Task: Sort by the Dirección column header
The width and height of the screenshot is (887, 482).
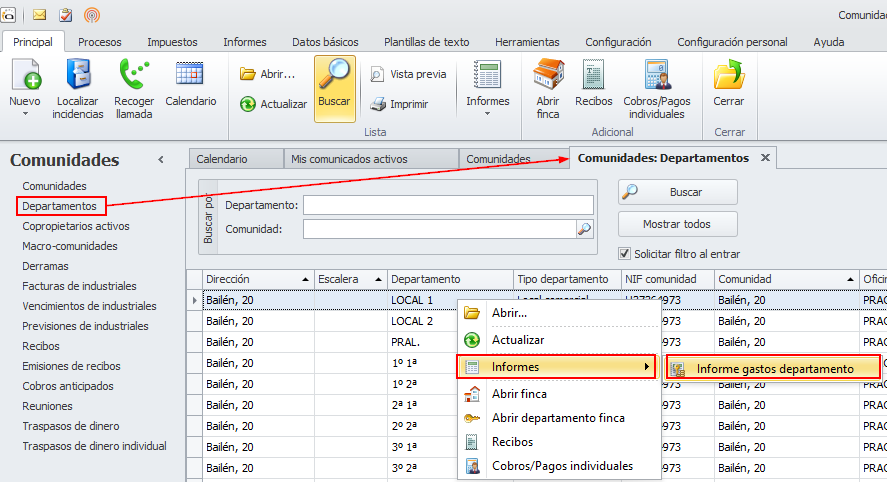Action: point(250,279)
